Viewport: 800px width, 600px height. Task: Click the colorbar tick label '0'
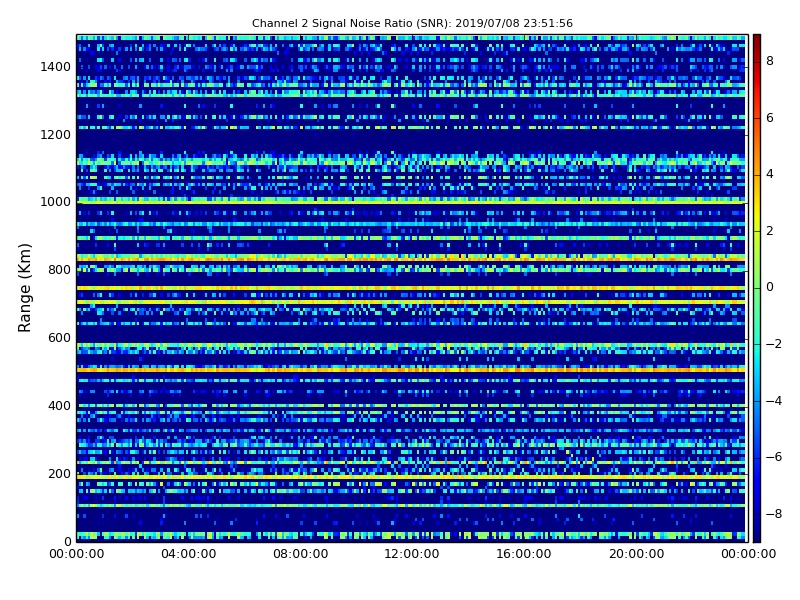(x=770, y=287)
